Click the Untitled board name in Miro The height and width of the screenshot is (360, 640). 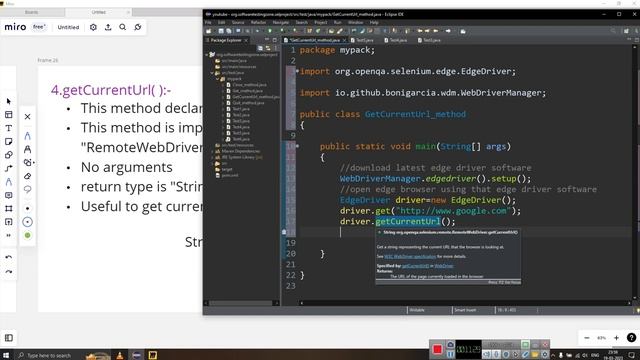pos(68,27)
